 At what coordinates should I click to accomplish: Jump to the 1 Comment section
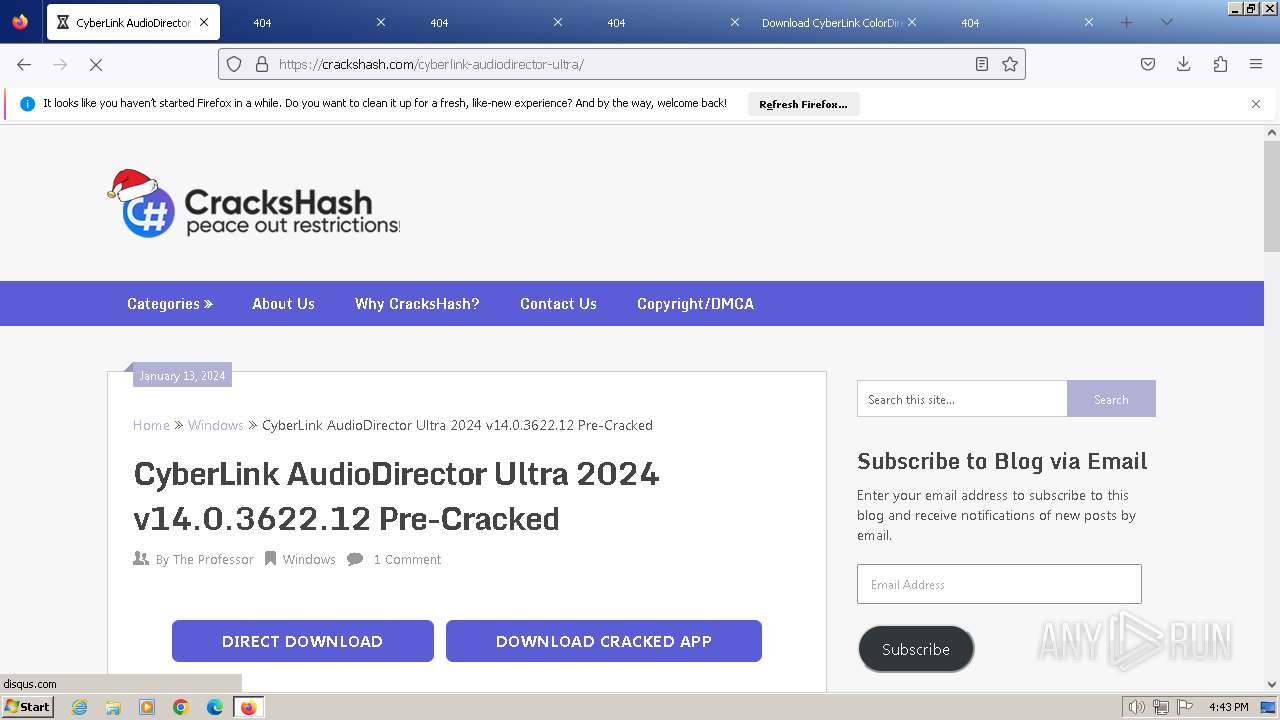[x=407, y=559]
